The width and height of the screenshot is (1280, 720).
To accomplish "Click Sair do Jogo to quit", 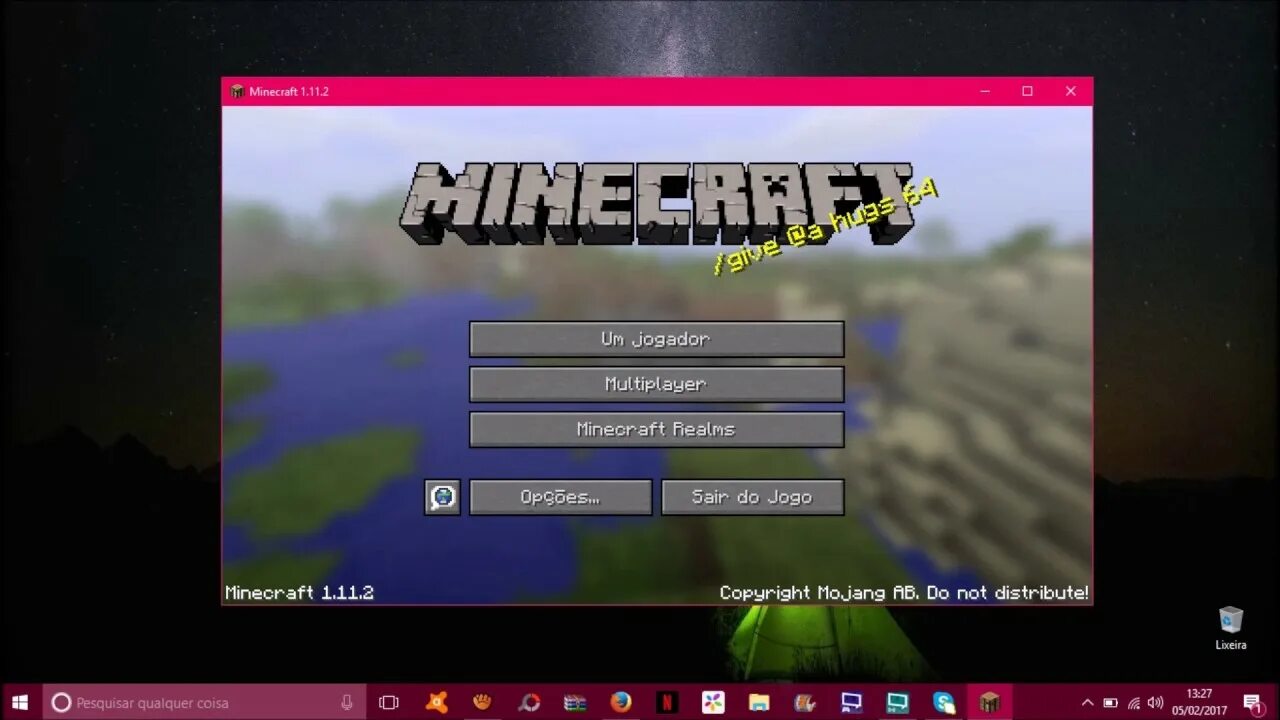I will pyautogui.click(x=752, y=497).
